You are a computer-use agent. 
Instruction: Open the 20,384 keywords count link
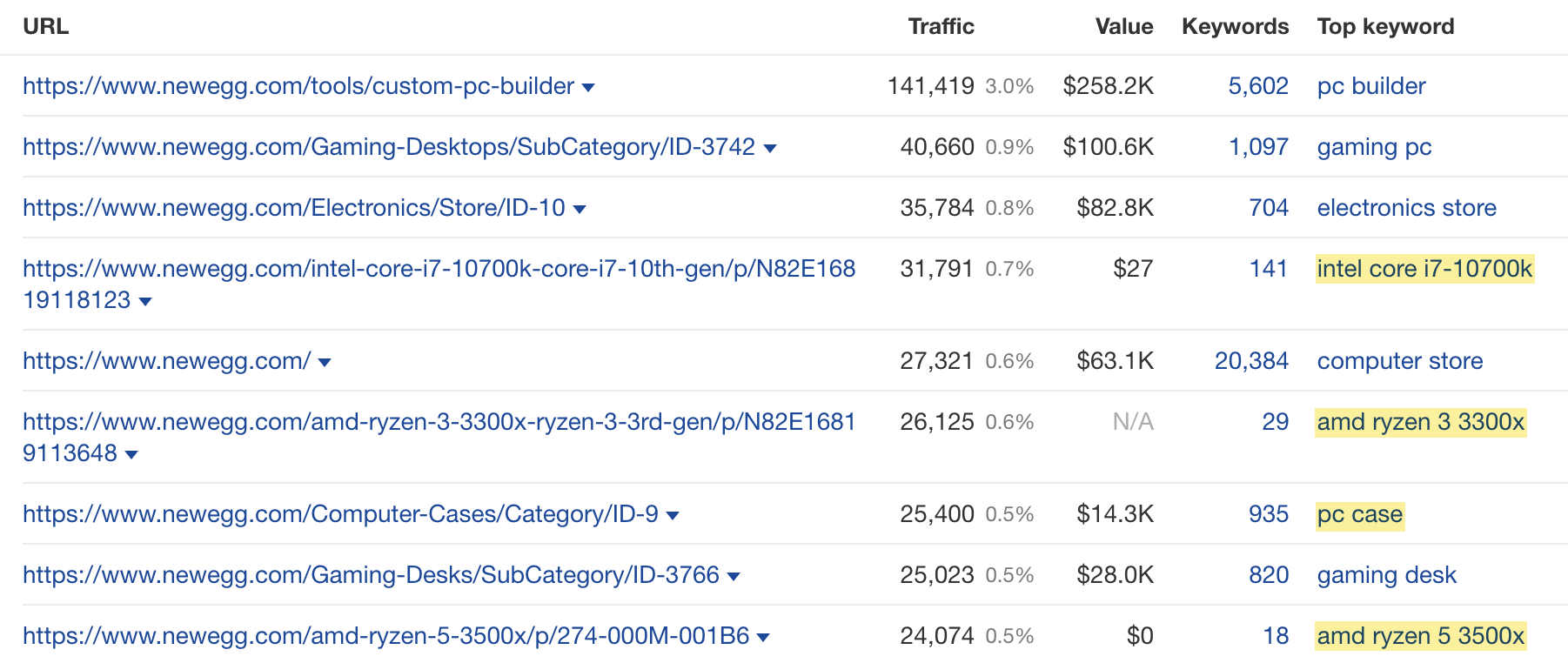(1251, 362)
